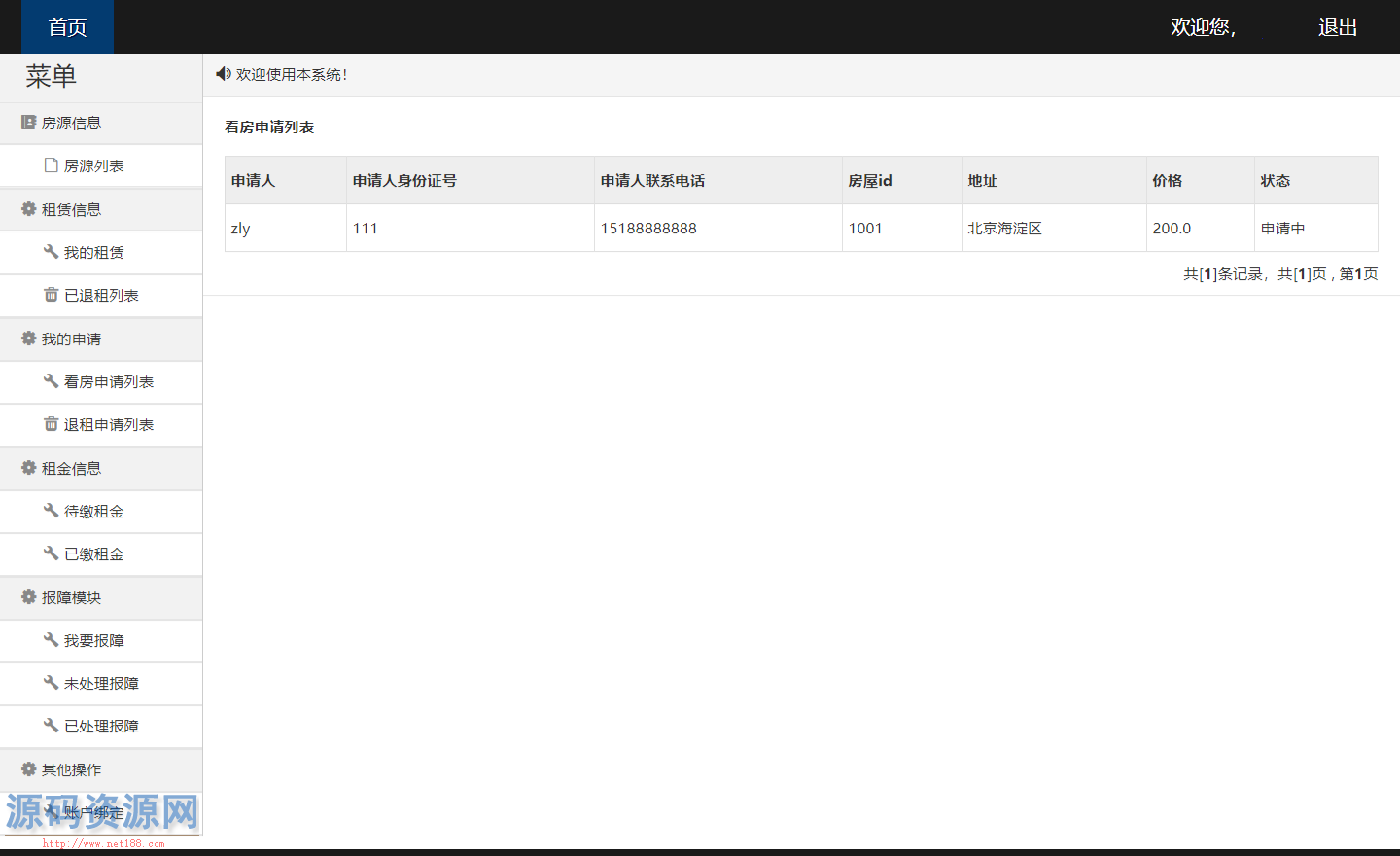Image resolution: width=1400 pixels, height=856 pixels.
Task: Open the 我要报障 menu item
Action: 101,641
